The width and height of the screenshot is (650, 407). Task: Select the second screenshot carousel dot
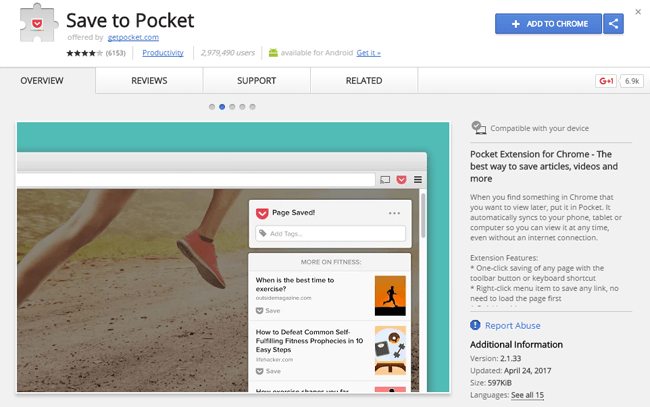tap(222, 107)
